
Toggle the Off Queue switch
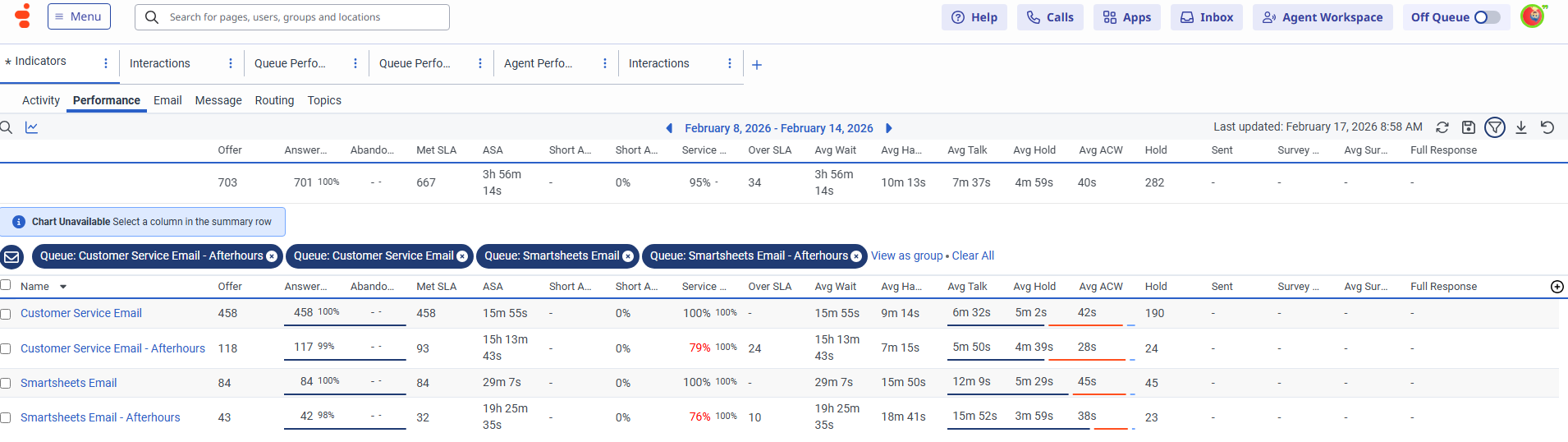point(1487,17)
